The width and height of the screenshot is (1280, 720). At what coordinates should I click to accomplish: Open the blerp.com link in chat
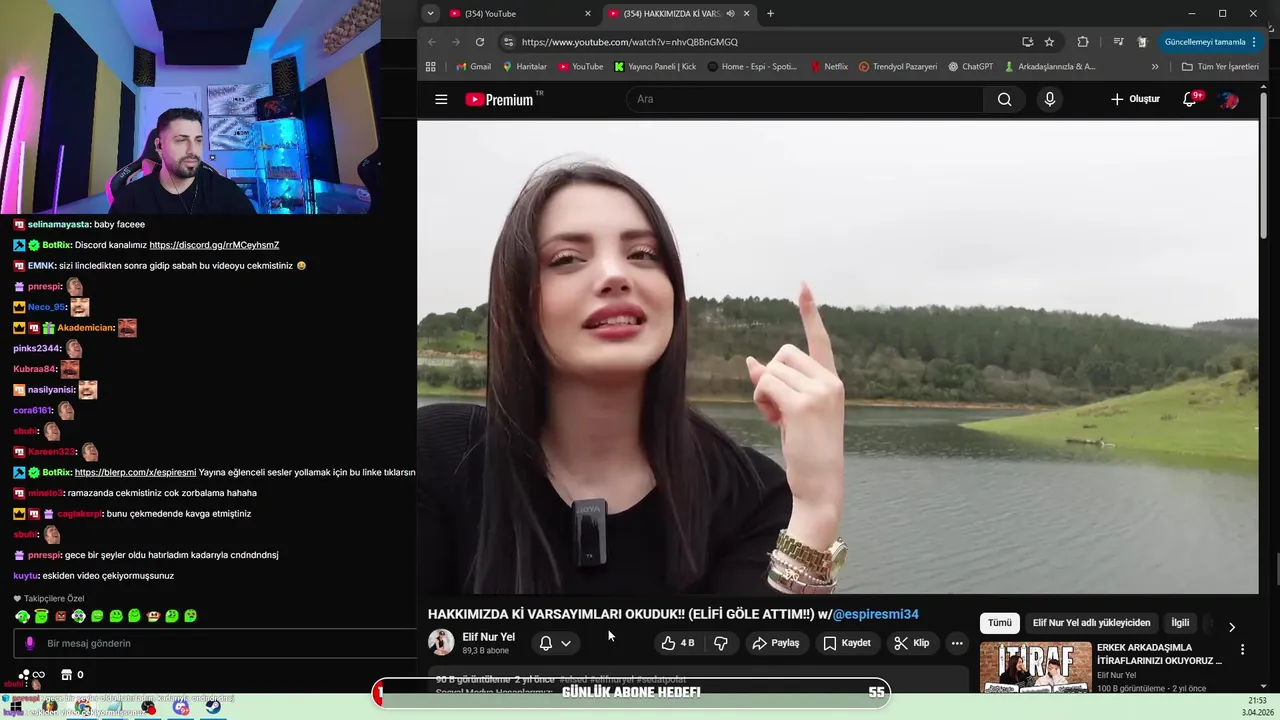tap(135, 472)
